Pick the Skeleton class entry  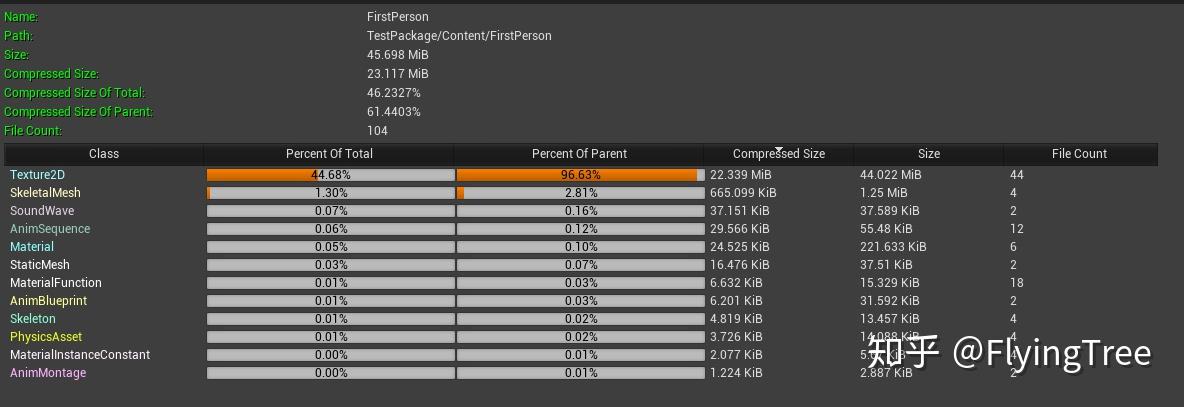click(33, 319)
